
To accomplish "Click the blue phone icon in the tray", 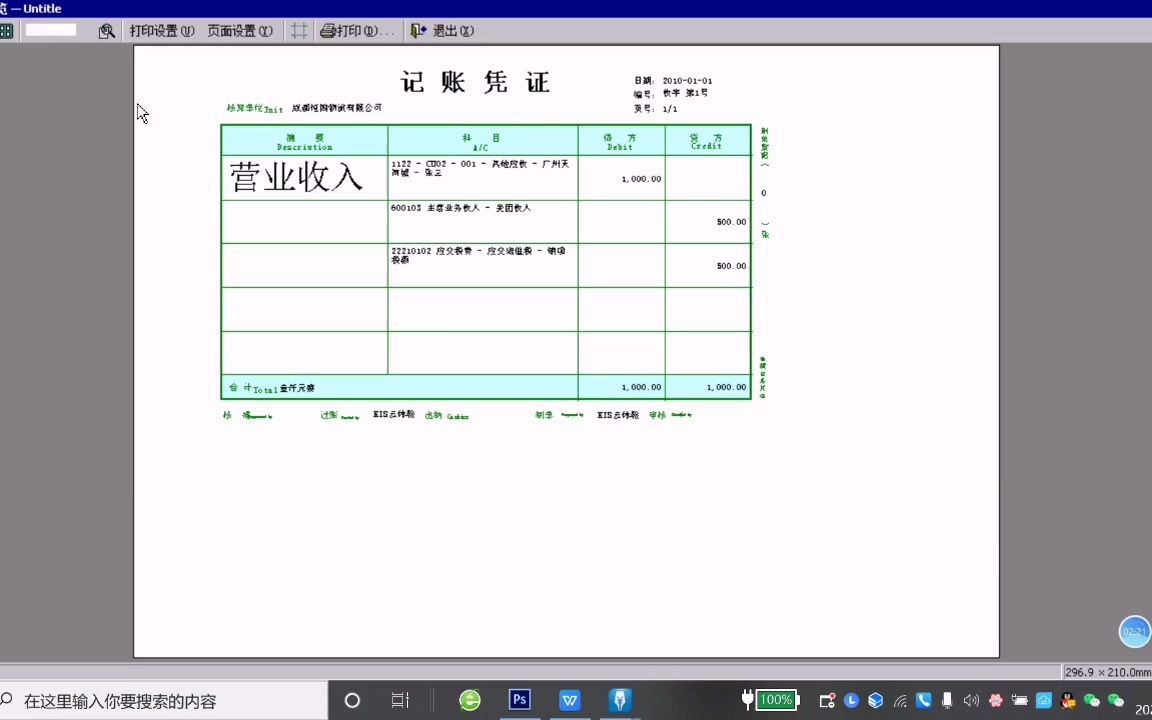I will pos(923,700).
